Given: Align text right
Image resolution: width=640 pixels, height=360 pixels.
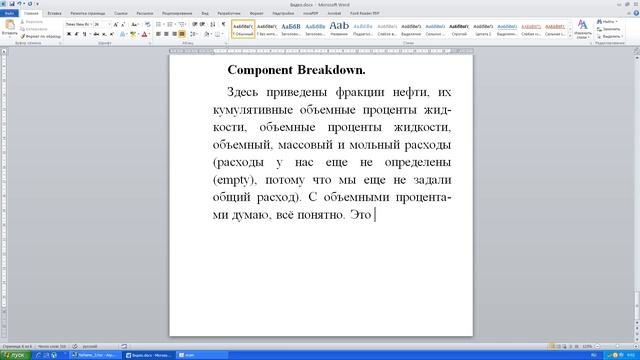Looking at the screenshot, I should click(x=174, y=34).
